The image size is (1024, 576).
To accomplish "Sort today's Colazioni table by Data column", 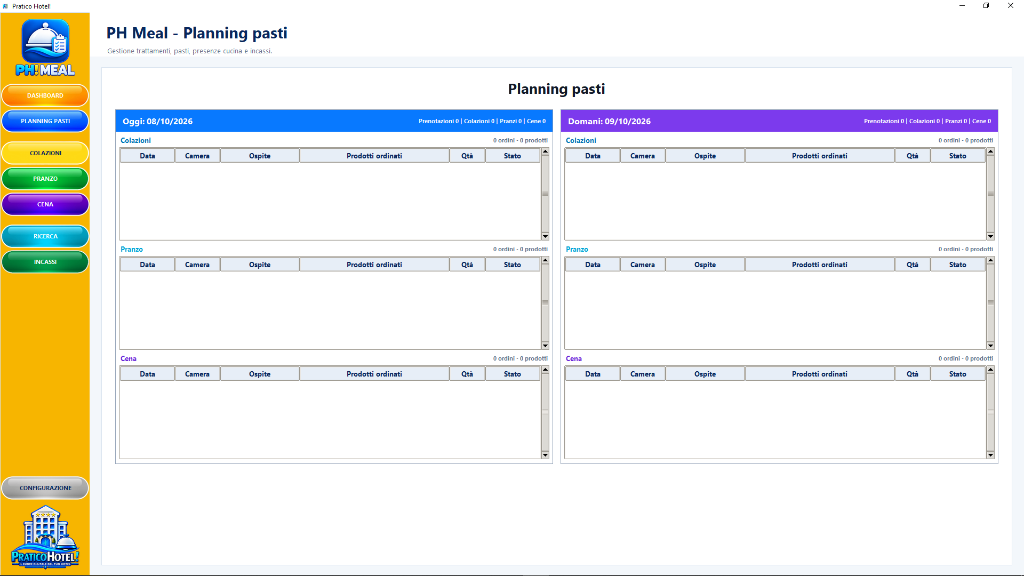I will click(148, 155).
